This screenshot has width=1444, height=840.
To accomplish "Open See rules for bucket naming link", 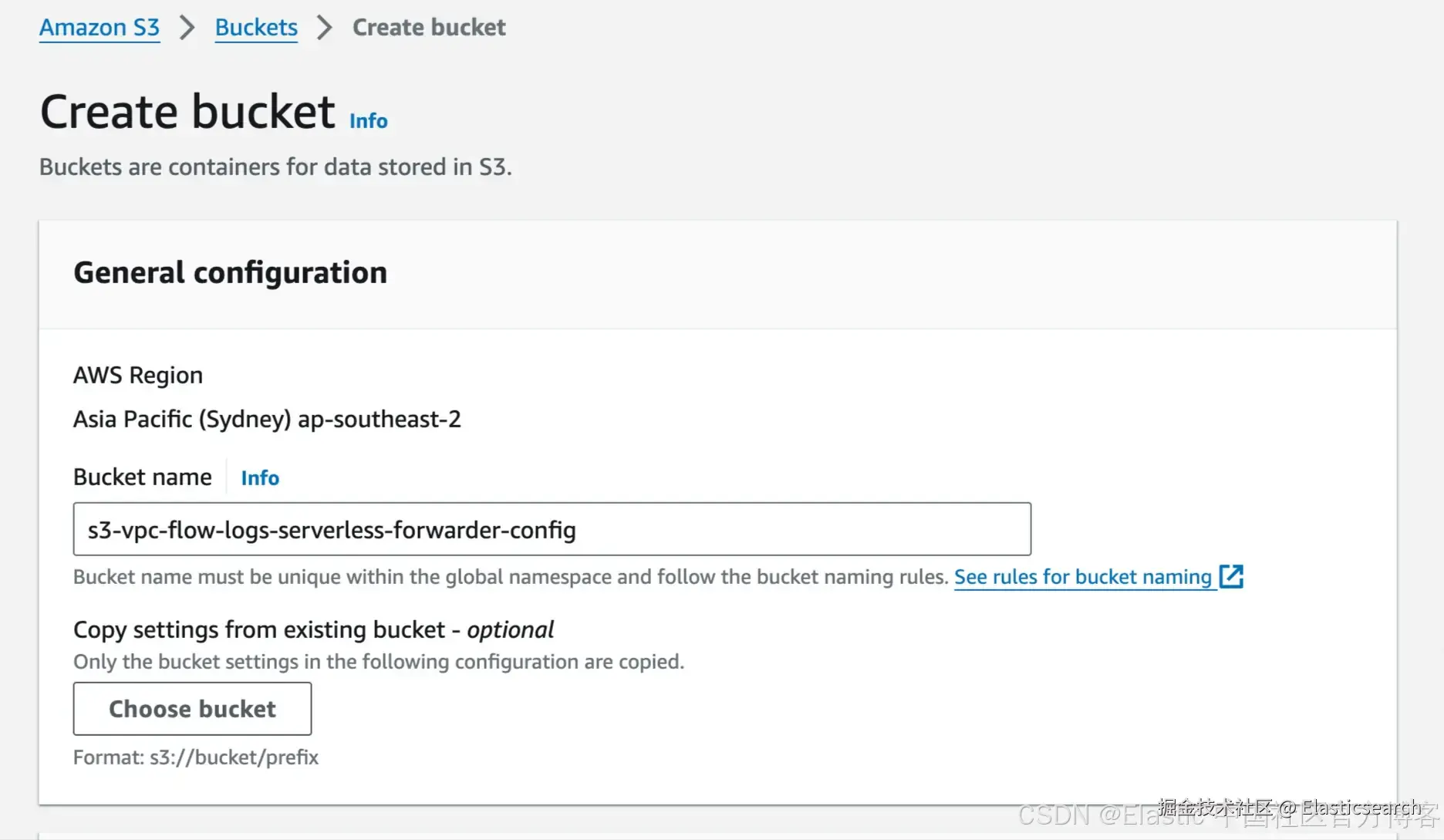I will point(1083,577).
